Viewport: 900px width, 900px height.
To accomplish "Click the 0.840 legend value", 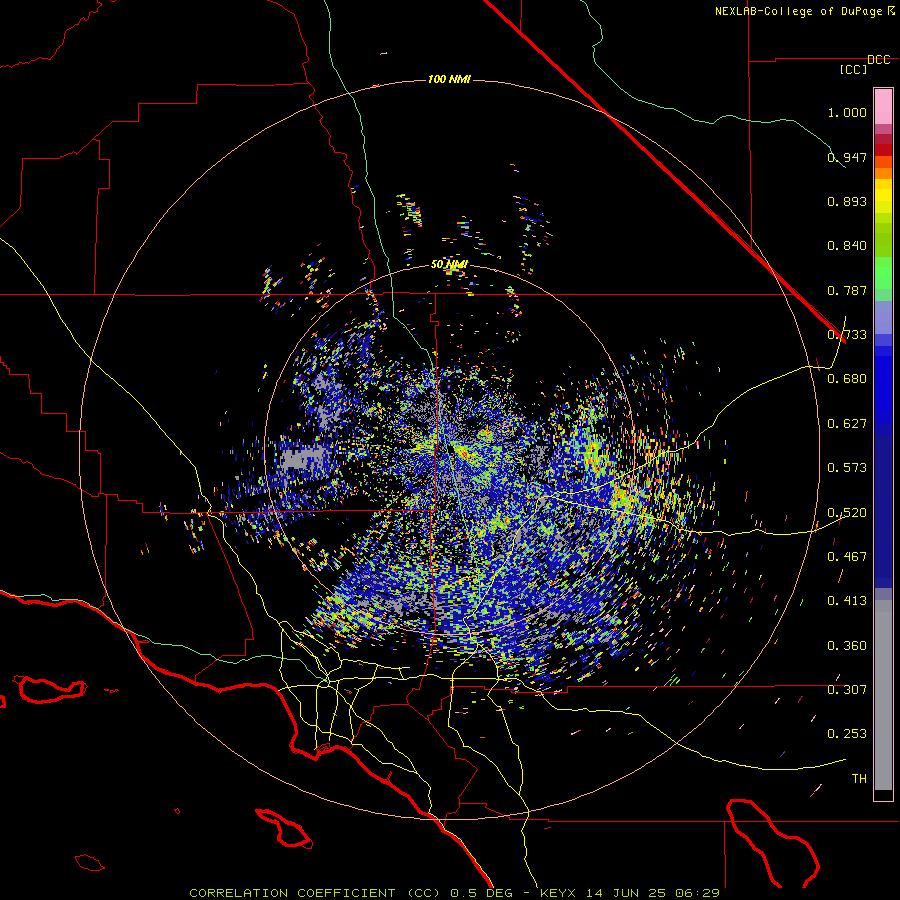I will tap(847, 246).
